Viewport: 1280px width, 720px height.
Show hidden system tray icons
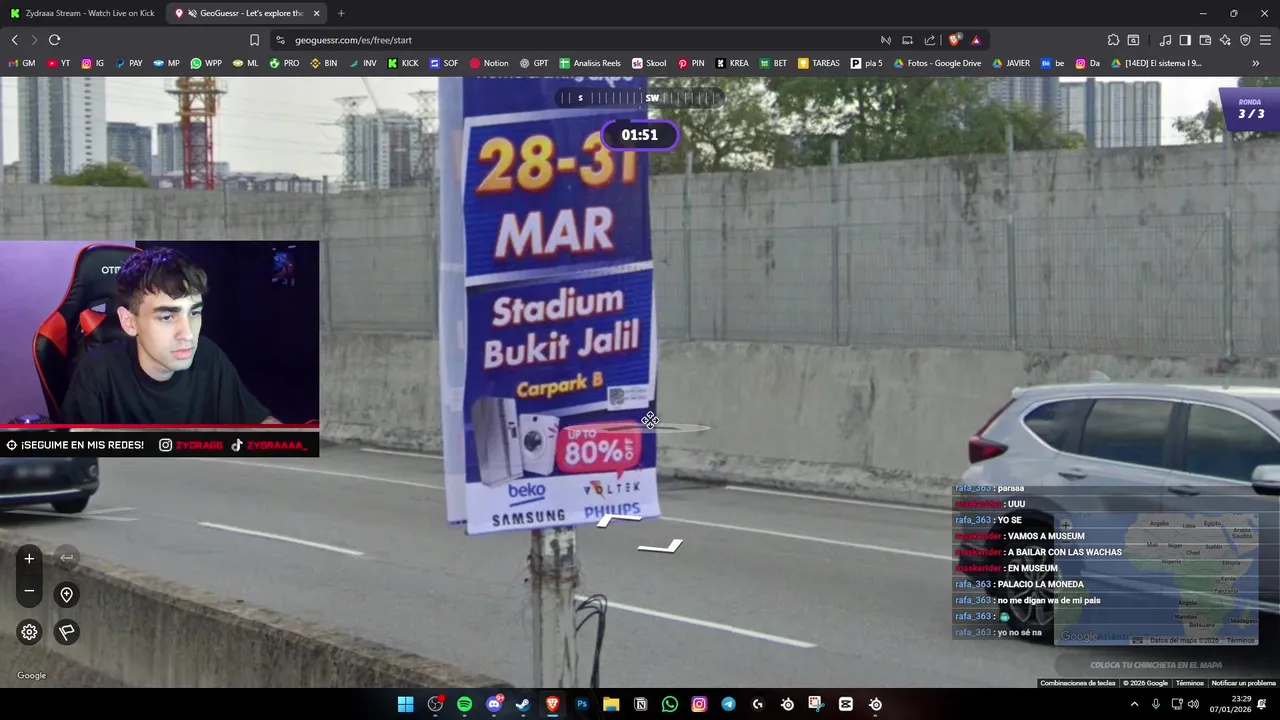click(x=1134, y=704)
